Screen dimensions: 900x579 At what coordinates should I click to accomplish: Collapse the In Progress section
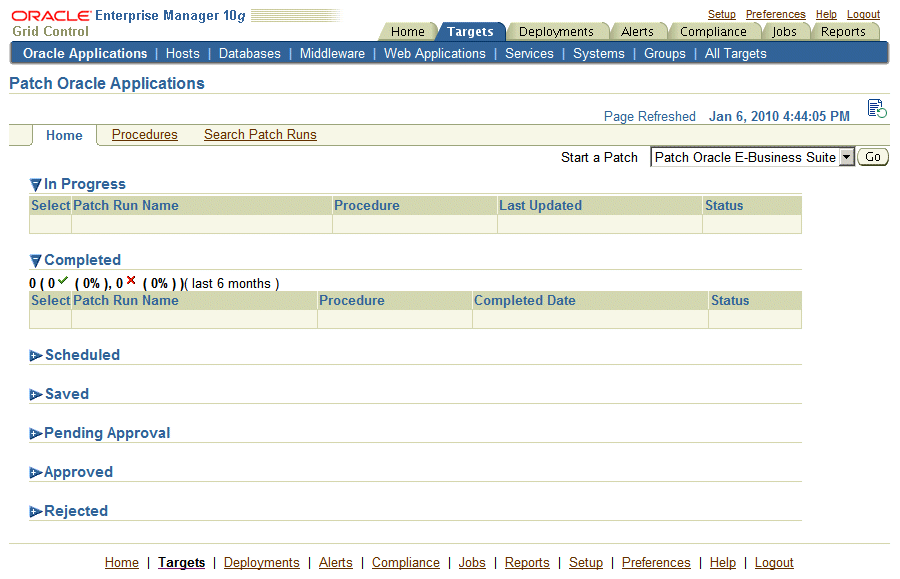click(x=36, y=184)
